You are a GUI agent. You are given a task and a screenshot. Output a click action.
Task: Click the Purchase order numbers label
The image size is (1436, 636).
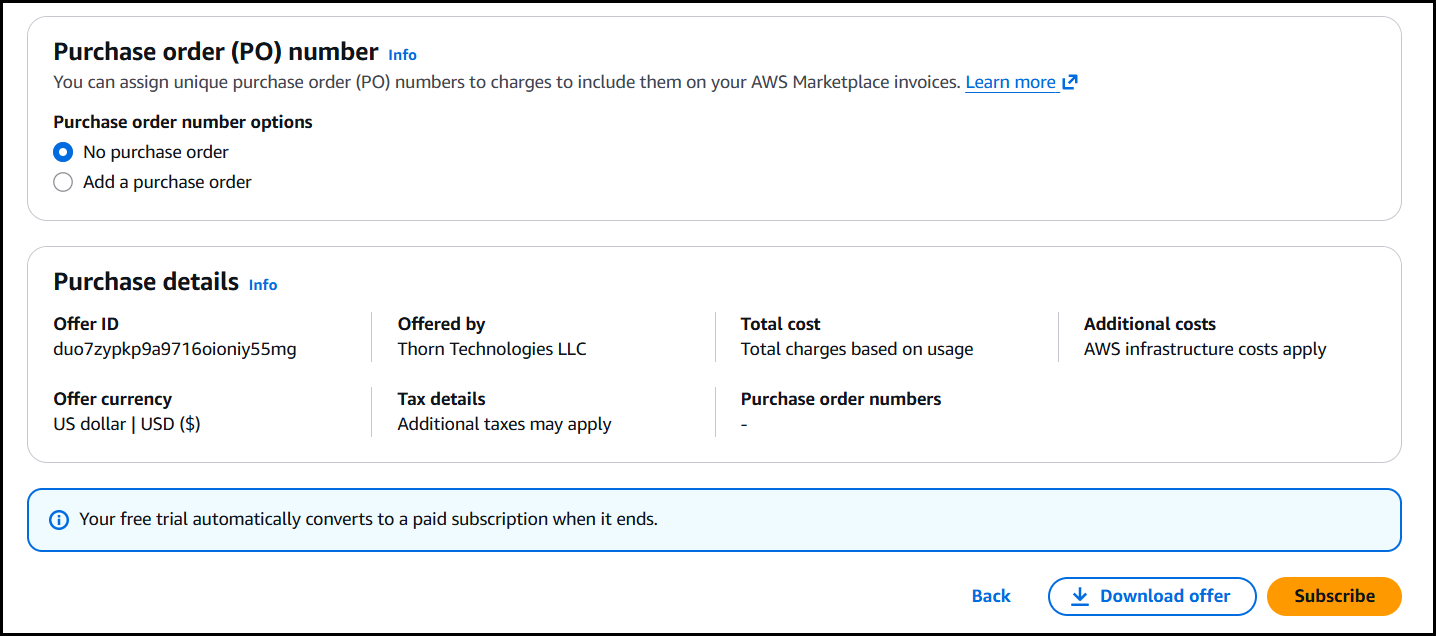coord(840,399)
